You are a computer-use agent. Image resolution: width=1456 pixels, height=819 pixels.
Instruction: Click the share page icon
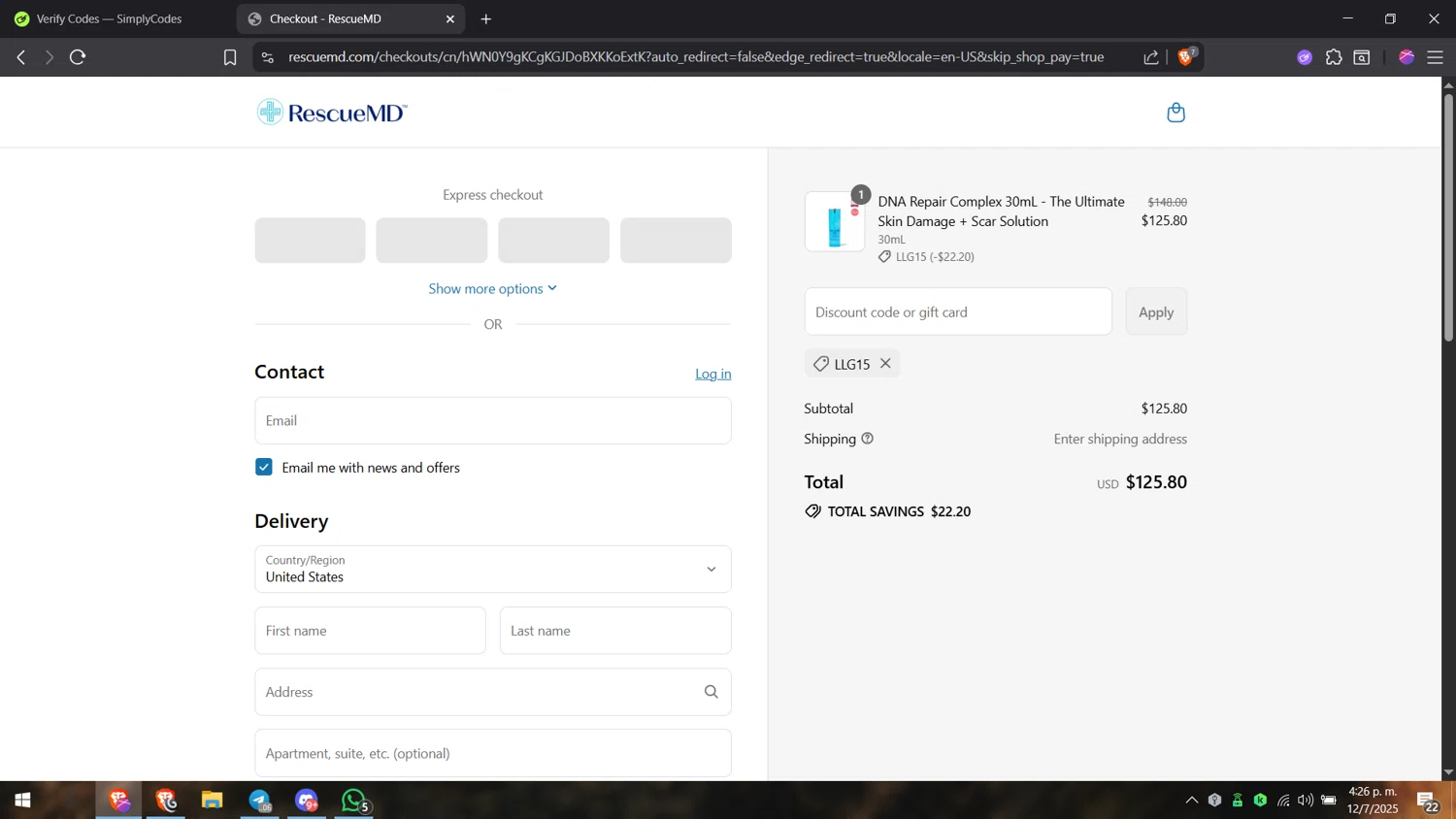[1151, 57]
